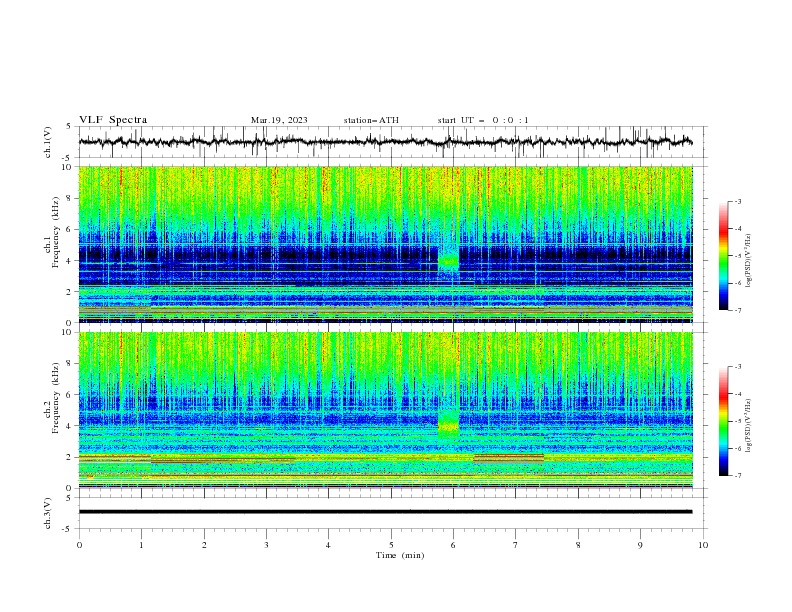This screenshot has width=792, height=612.
Task: Click the "ch.1(V)" axis label
Action: [x=48, y=142]
